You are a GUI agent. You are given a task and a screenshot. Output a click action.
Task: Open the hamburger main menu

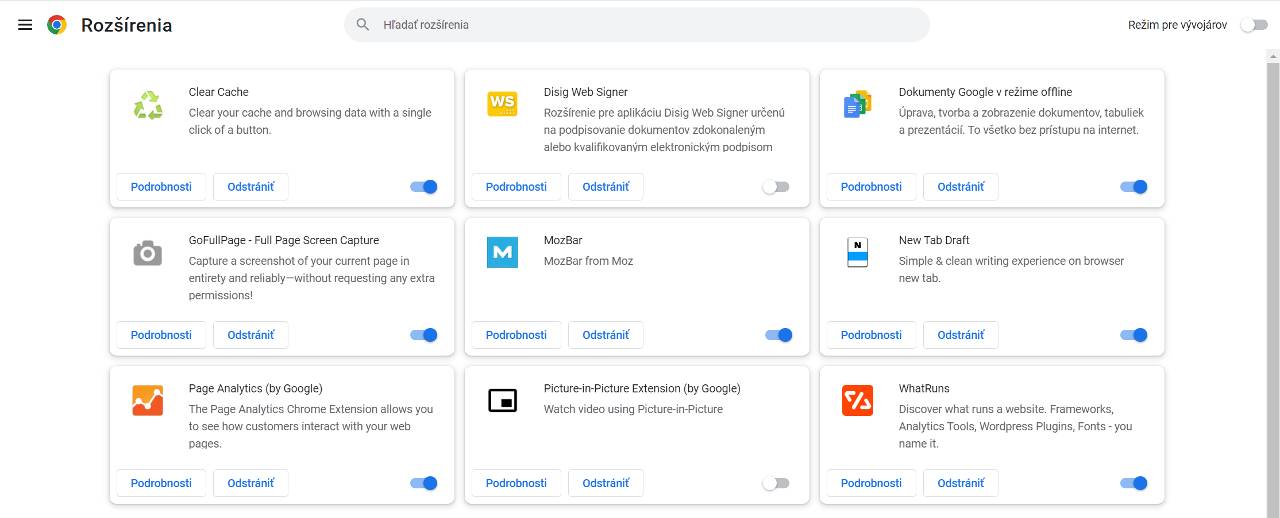click(x=25, y=25)
